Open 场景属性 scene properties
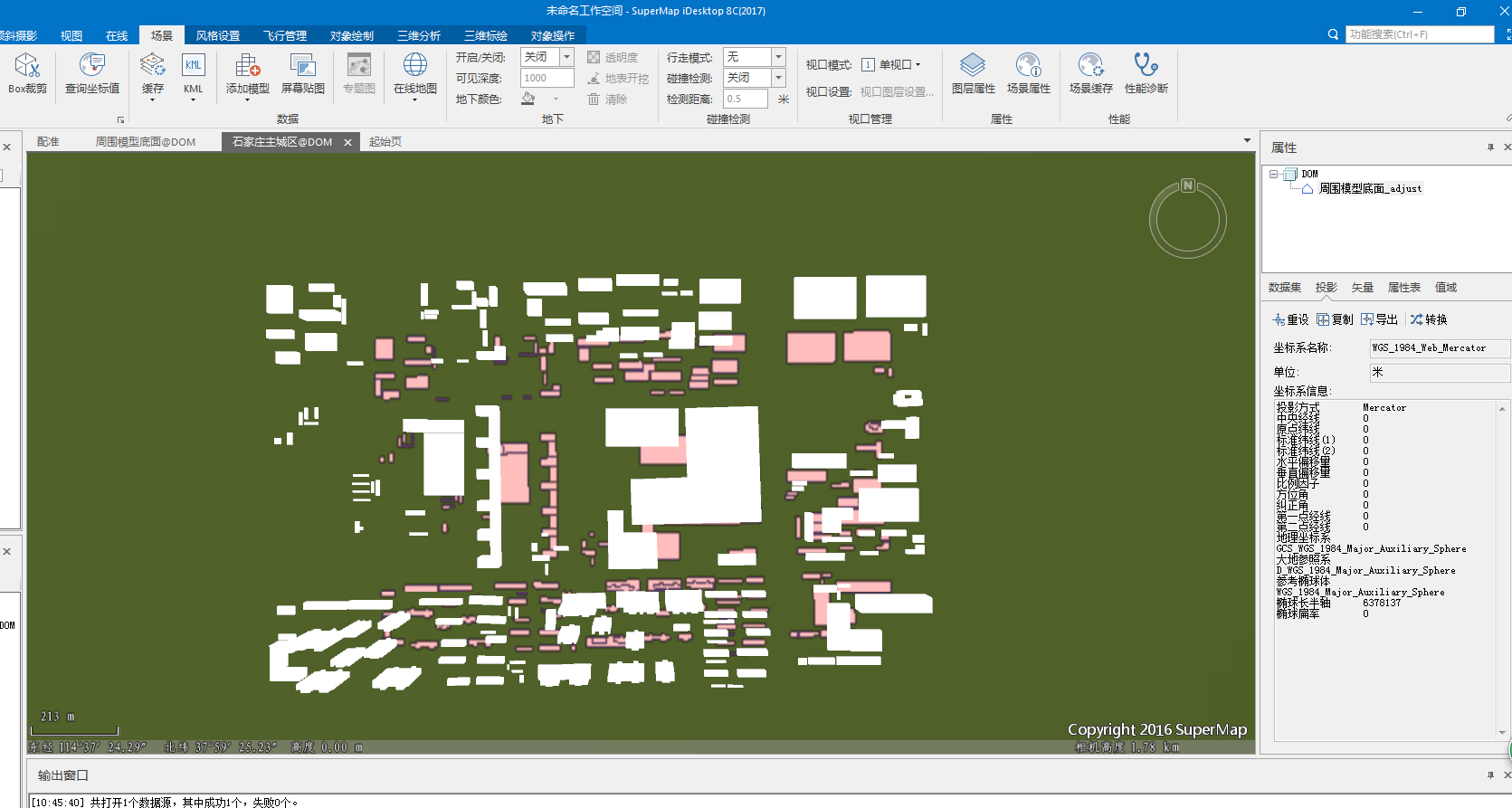The image size is (1512, 808). point(1029,73)
